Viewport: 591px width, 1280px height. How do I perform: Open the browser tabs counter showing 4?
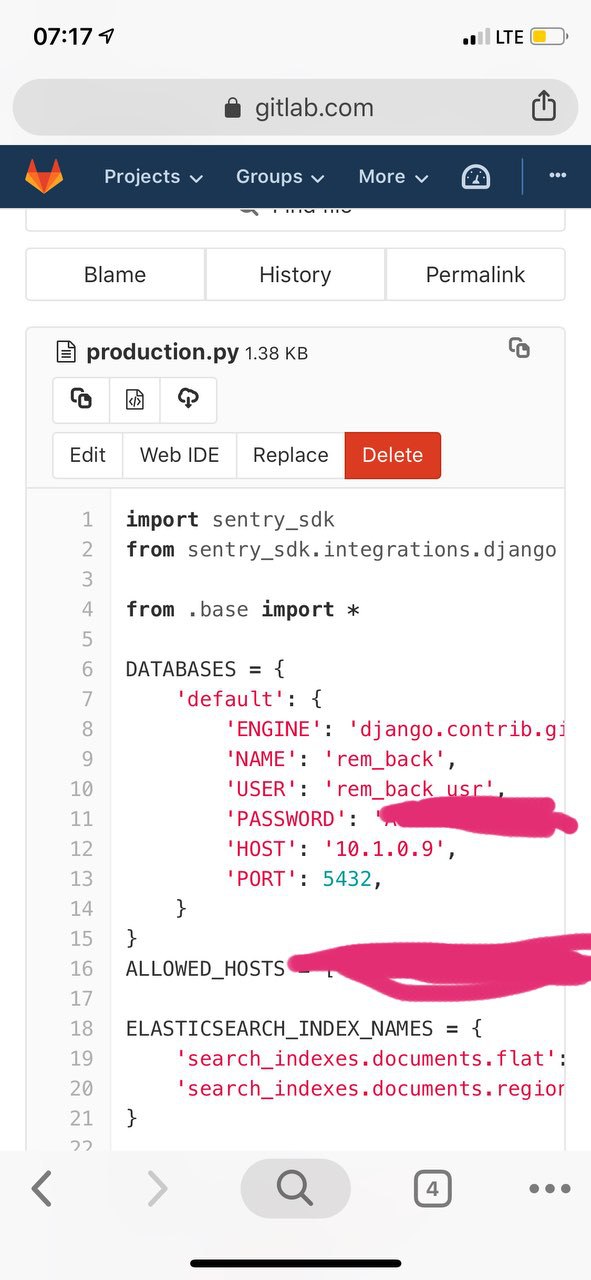[432, 1189]
